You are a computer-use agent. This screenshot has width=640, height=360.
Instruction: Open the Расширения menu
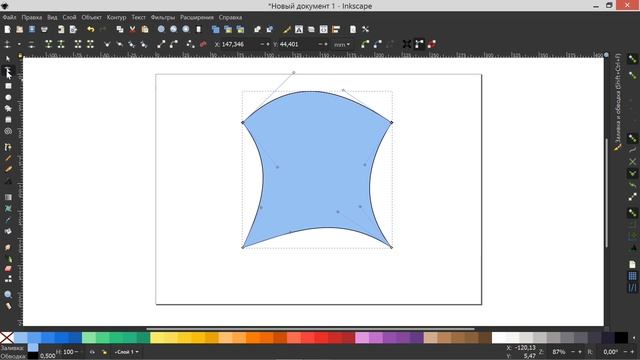(197, 18)
